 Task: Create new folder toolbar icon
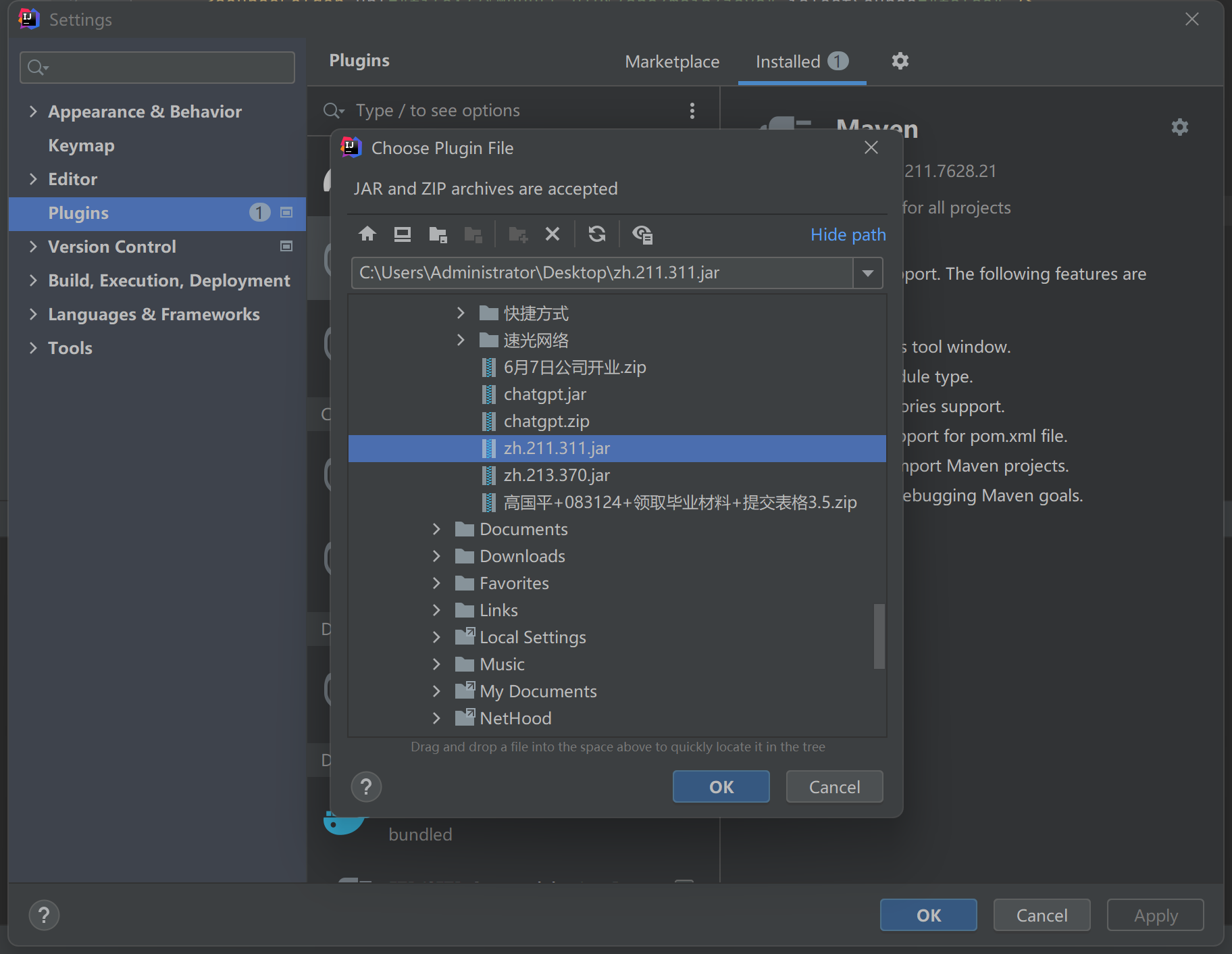pyautogui.click(x=518, y=234)
